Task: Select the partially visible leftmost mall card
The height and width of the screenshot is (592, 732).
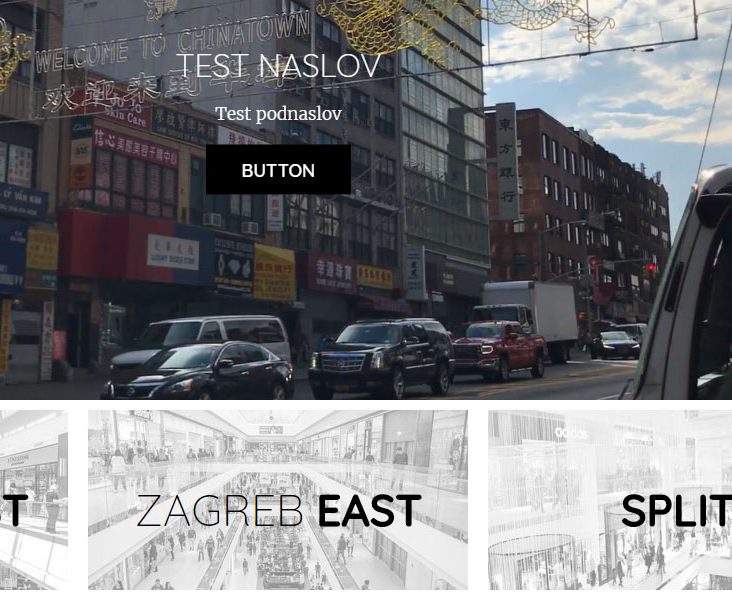Action: 34,500
